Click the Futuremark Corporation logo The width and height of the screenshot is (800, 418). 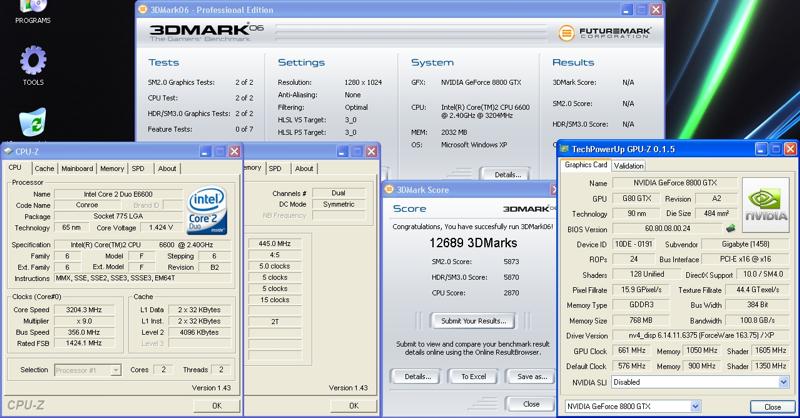click(x=605, y=33)
